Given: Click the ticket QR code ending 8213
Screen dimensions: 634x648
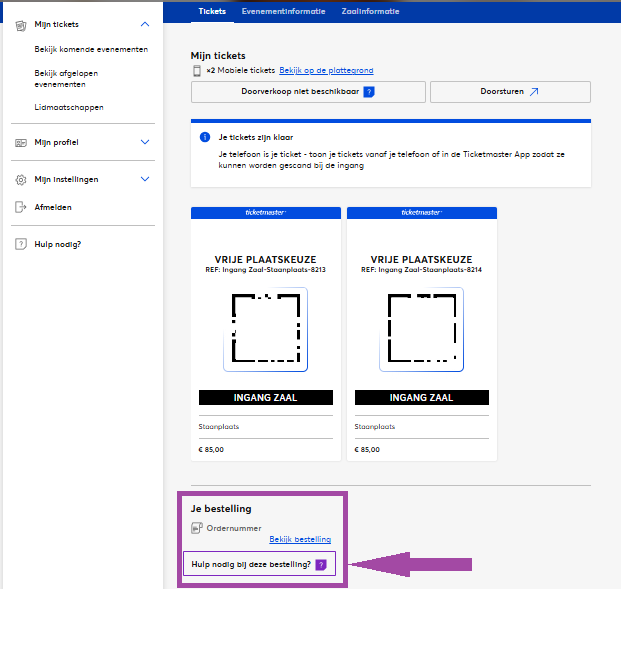Looking at the screenshot, I should (x=265, y=329).
